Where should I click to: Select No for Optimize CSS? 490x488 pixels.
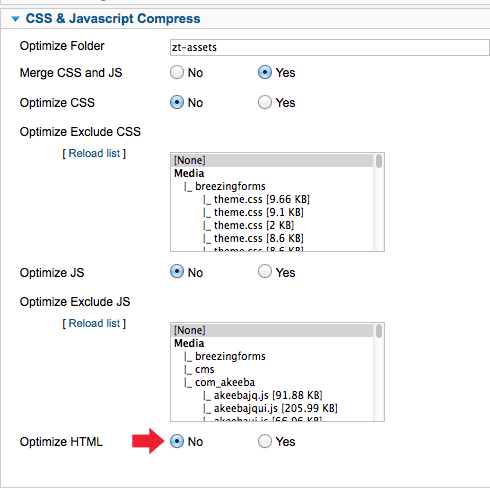tap(177, 102)
